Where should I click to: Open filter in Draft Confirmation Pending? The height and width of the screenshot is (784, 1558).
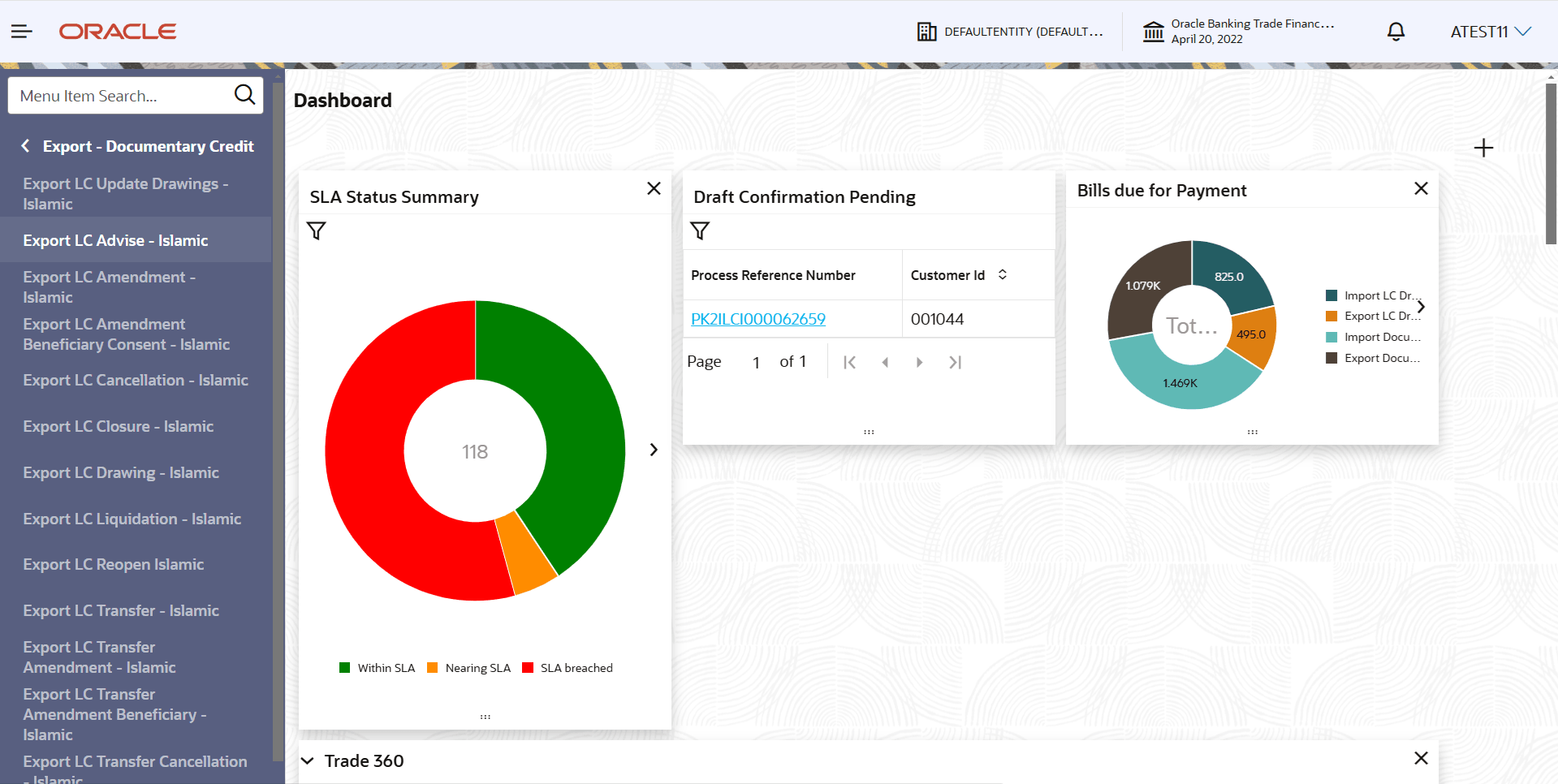pos(700,231)
